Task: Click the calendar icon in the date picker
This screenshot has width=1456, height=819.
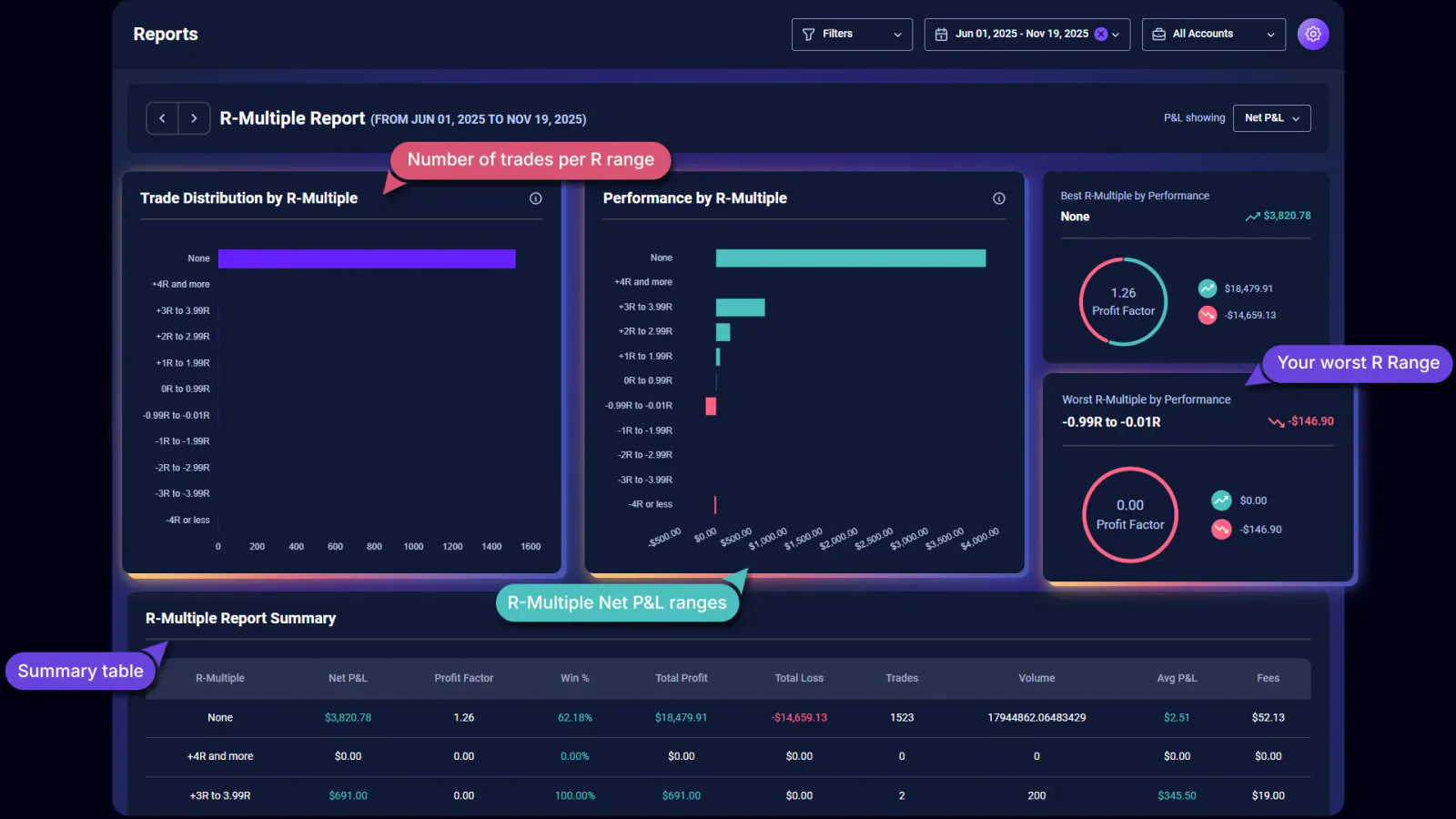Action: (x=941, y=34)
